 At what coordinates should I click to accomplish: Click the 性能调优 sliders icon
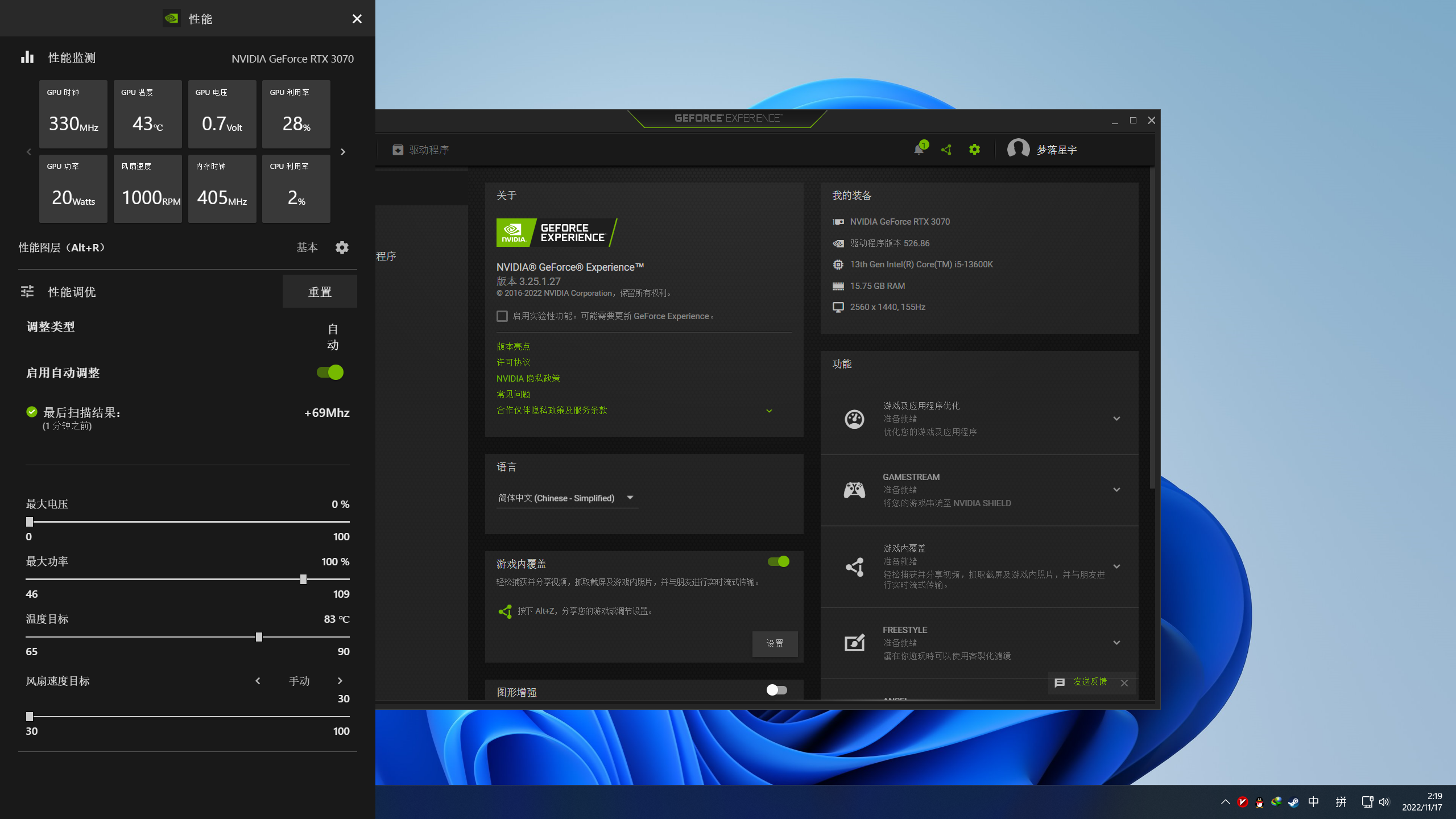27,292
